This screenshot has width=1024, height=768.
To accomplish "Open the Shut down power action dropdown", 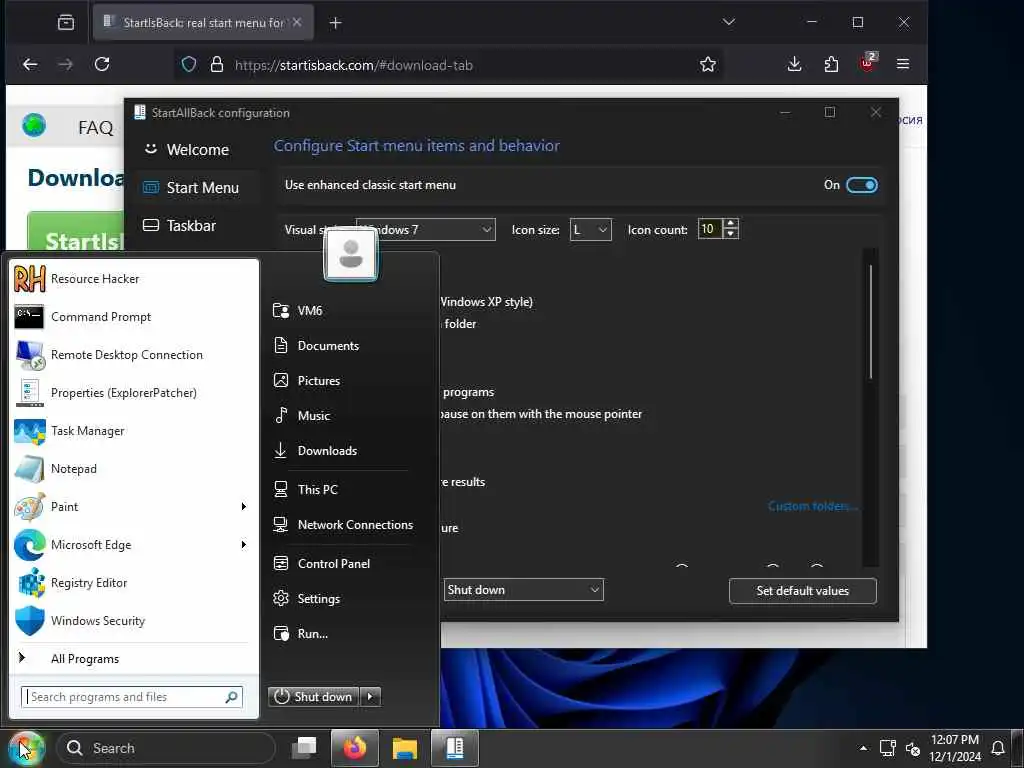I will 523,590.
